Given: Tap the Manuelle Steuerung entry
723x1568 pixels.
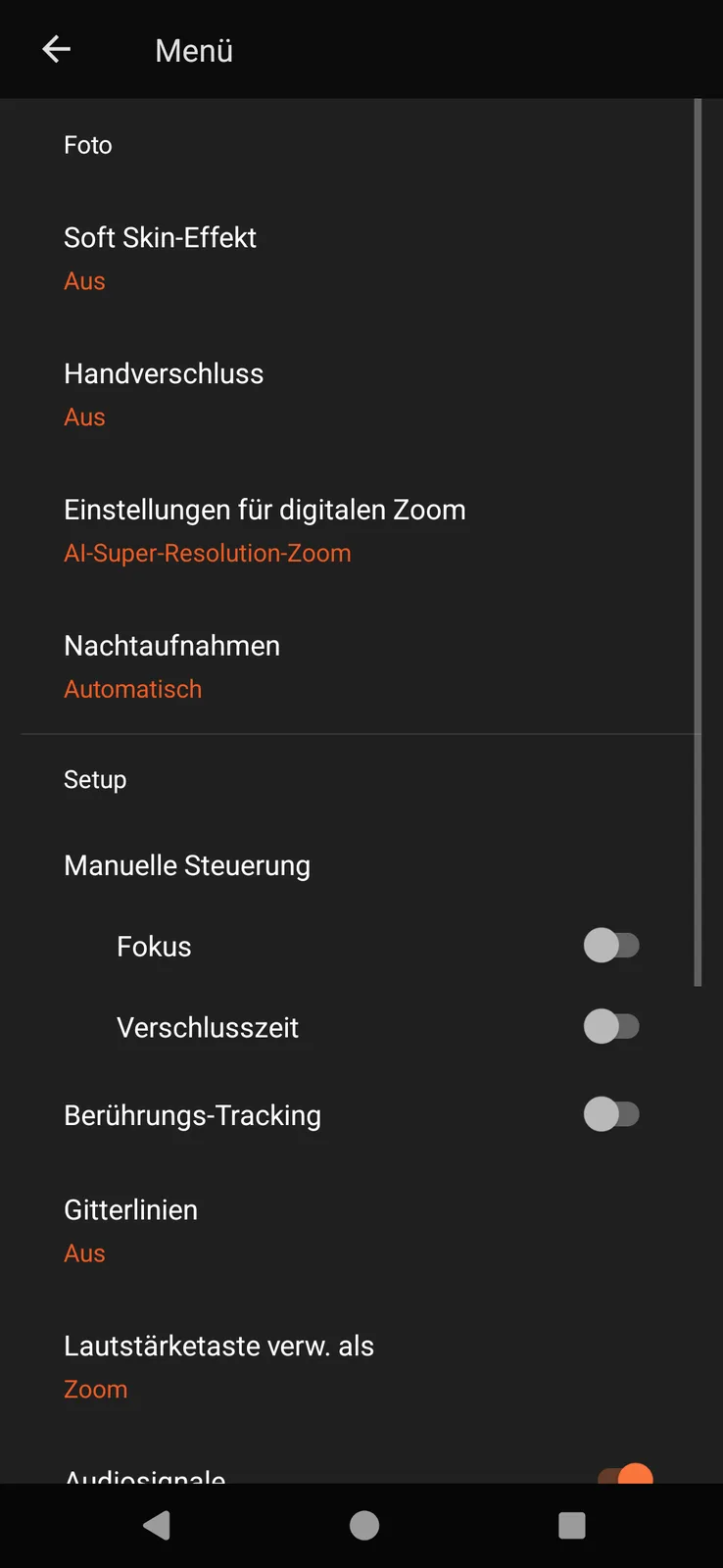Looking at the screenshot, I should click(x=187, y=866).
